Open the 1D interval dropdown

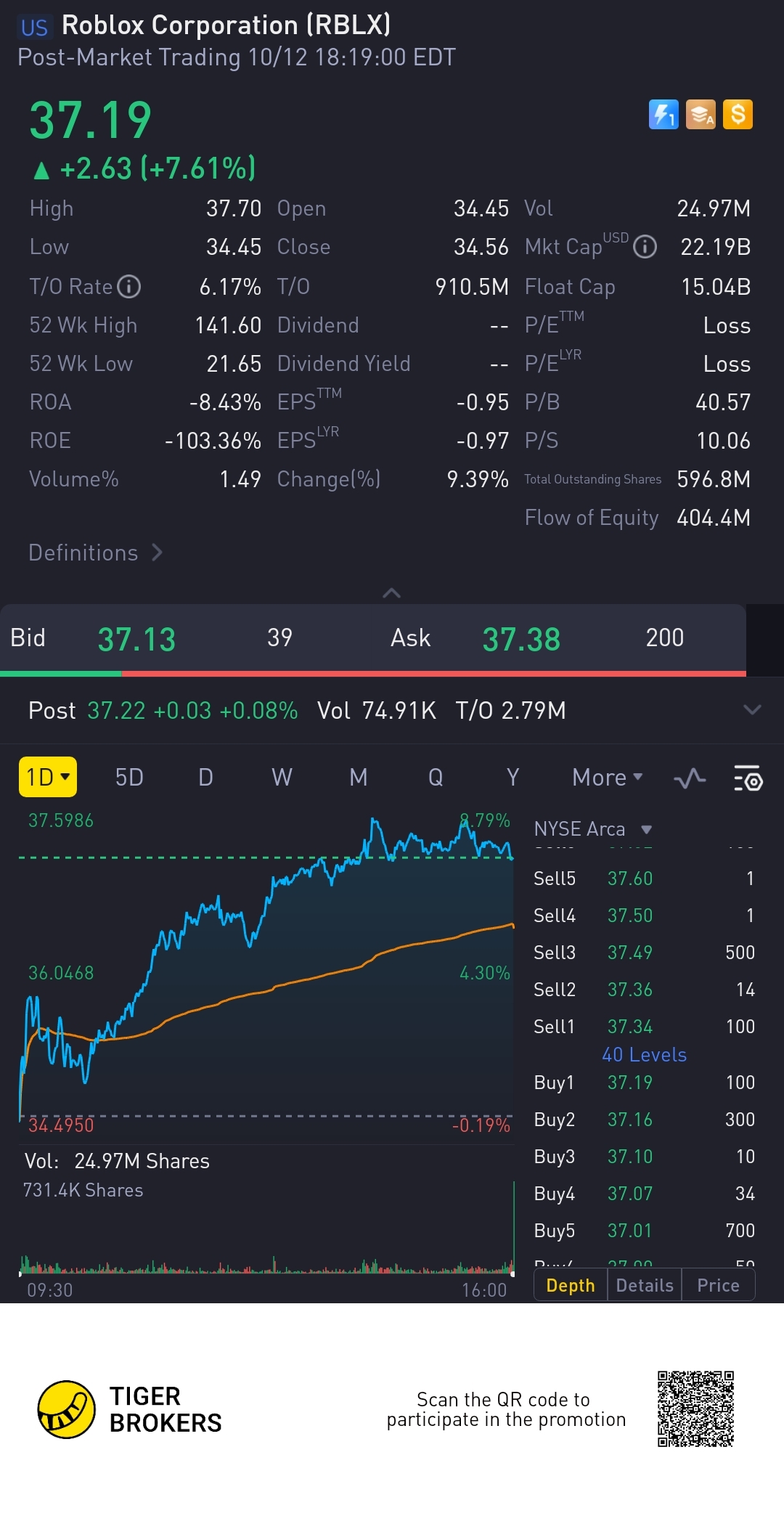(x=48, y=778)
